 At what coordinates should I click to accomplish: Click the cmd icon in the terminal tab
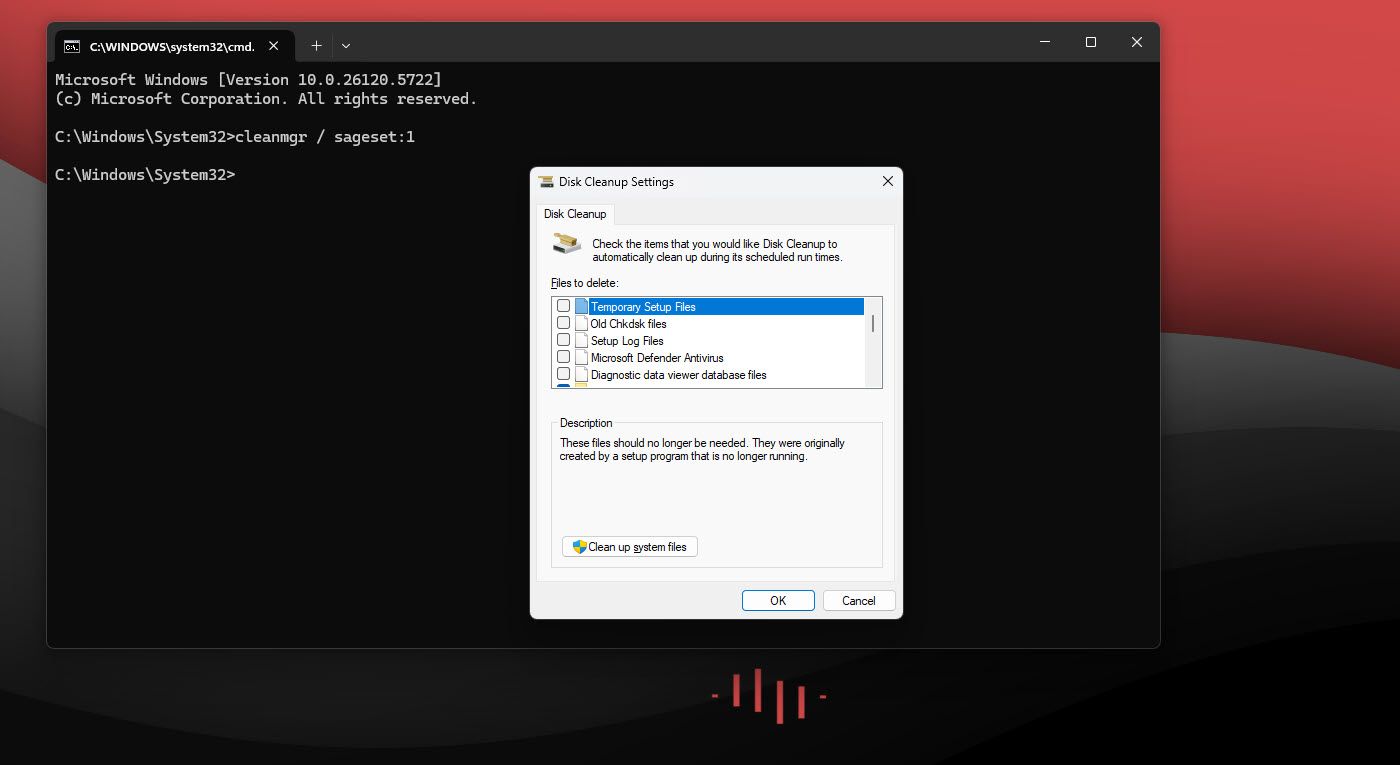[72, 46]
